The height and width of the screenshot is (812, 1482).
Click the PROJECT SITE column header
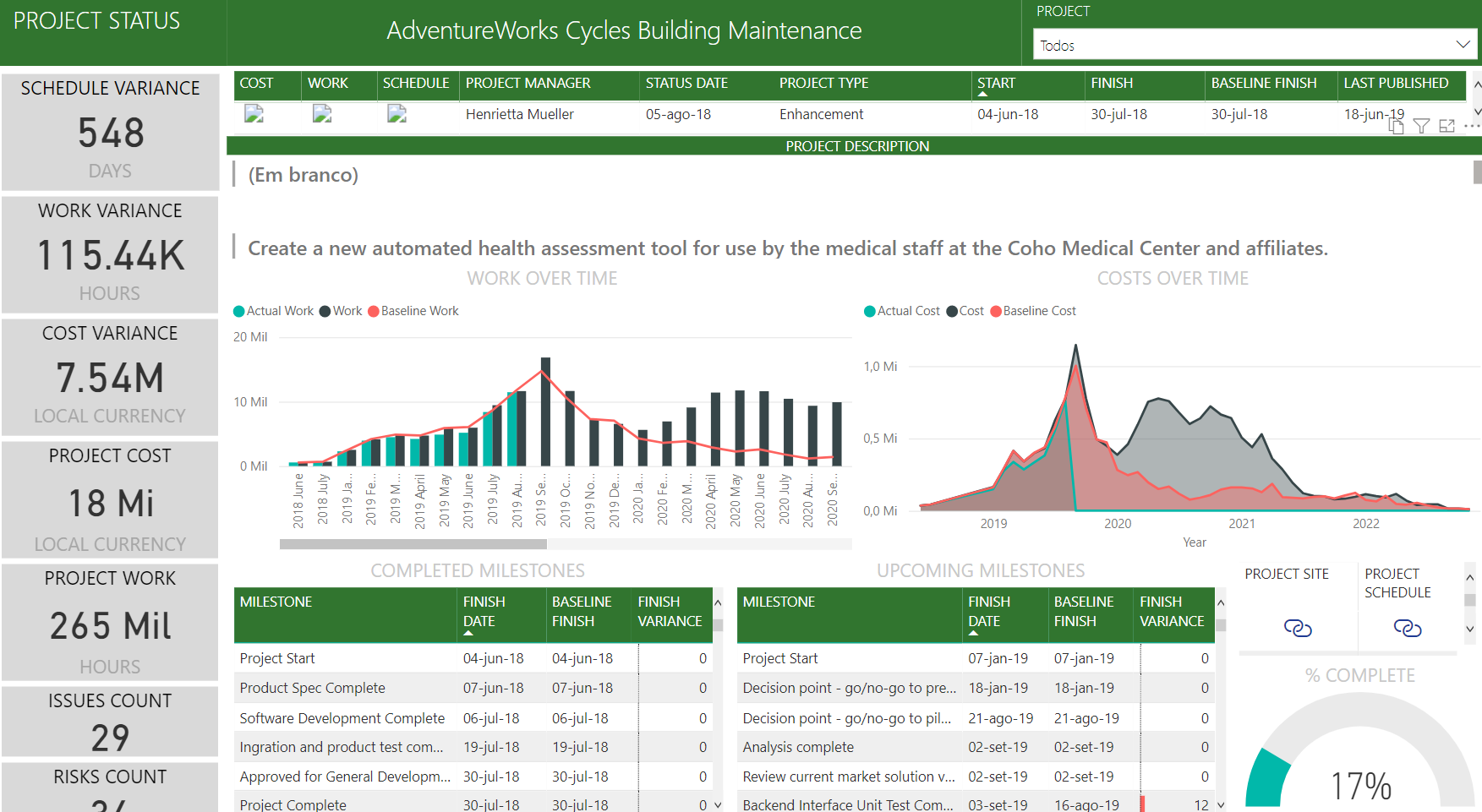(1287, 574)
